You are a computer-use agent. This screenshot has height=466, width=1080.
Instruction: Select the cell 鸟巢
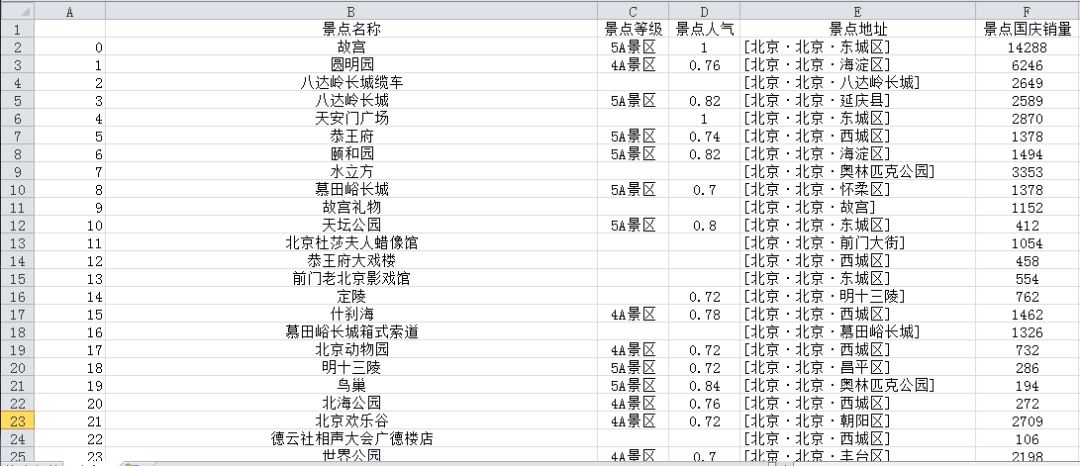[x=351, y=385]
